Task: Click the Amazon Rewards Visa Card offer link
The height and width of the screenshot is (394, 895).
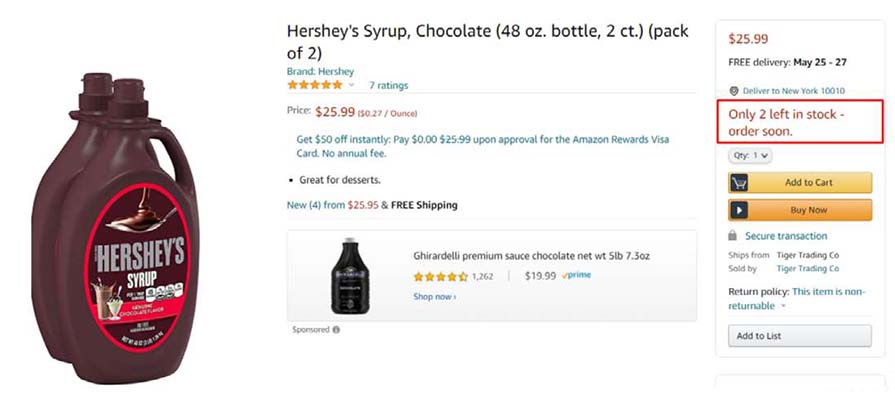Action: tap(482, 146)
